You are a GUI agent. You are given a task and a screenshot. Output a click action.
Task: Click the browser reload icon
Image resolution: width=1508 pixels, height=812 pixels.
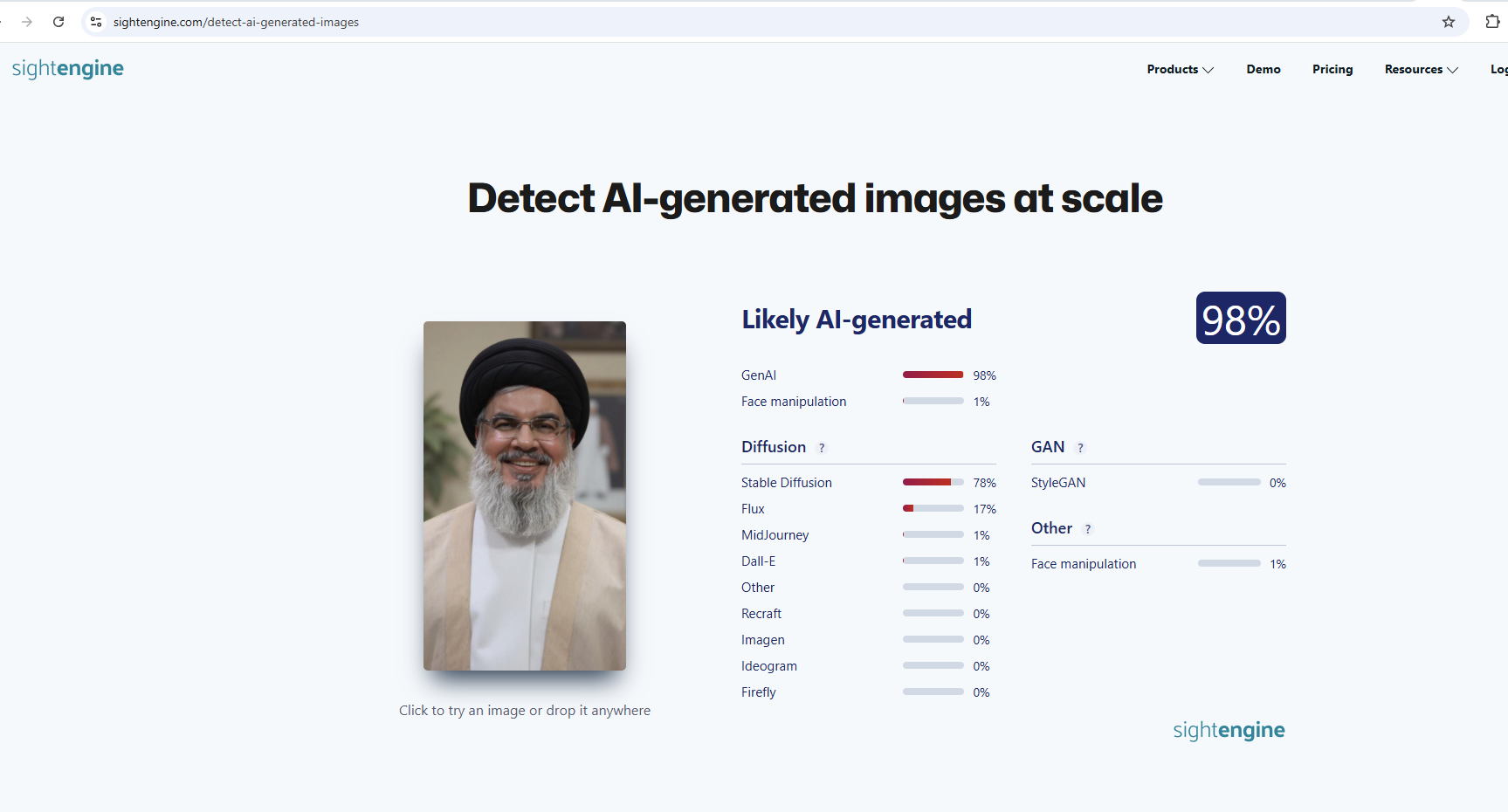click(x=59, y=22)
